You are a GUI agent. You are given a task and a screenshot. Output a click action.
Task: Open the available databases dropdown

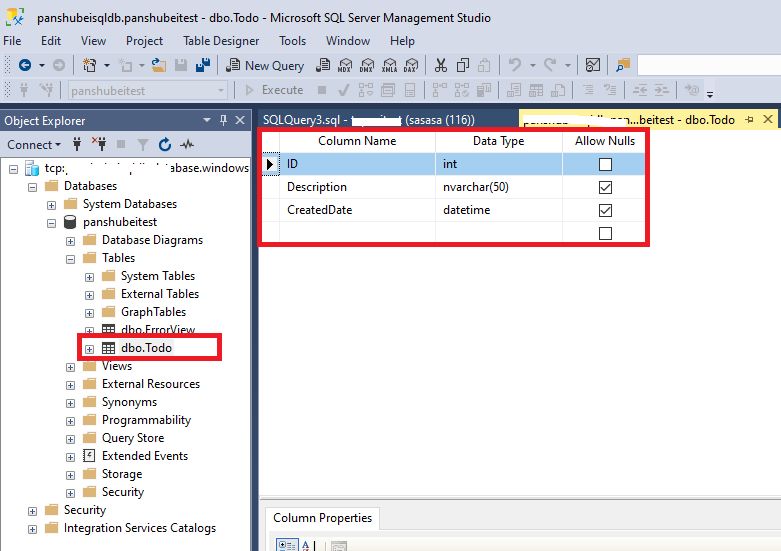pyautogui.click(x=221, y=91)
